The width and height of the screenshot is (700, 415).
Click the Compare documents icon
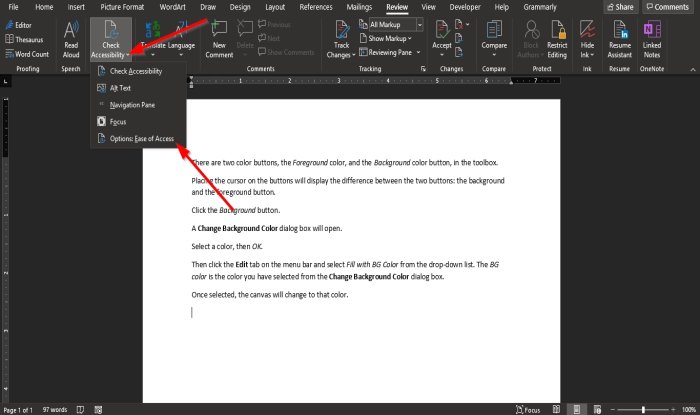pyautogui.click(x=494, y=29)
